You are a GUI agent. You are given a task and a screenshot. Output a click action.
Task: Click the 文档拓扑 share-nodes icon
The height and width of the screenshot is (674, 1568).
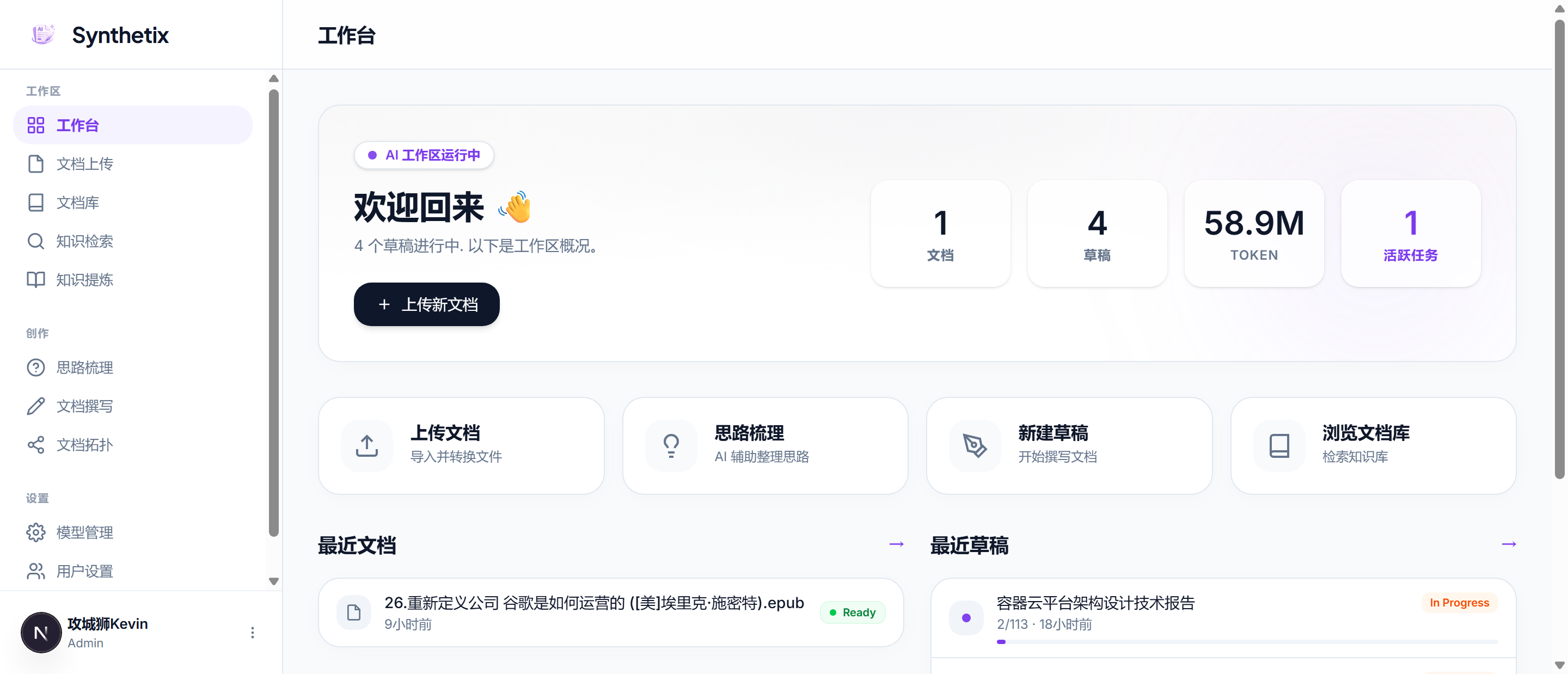point(36,444)
